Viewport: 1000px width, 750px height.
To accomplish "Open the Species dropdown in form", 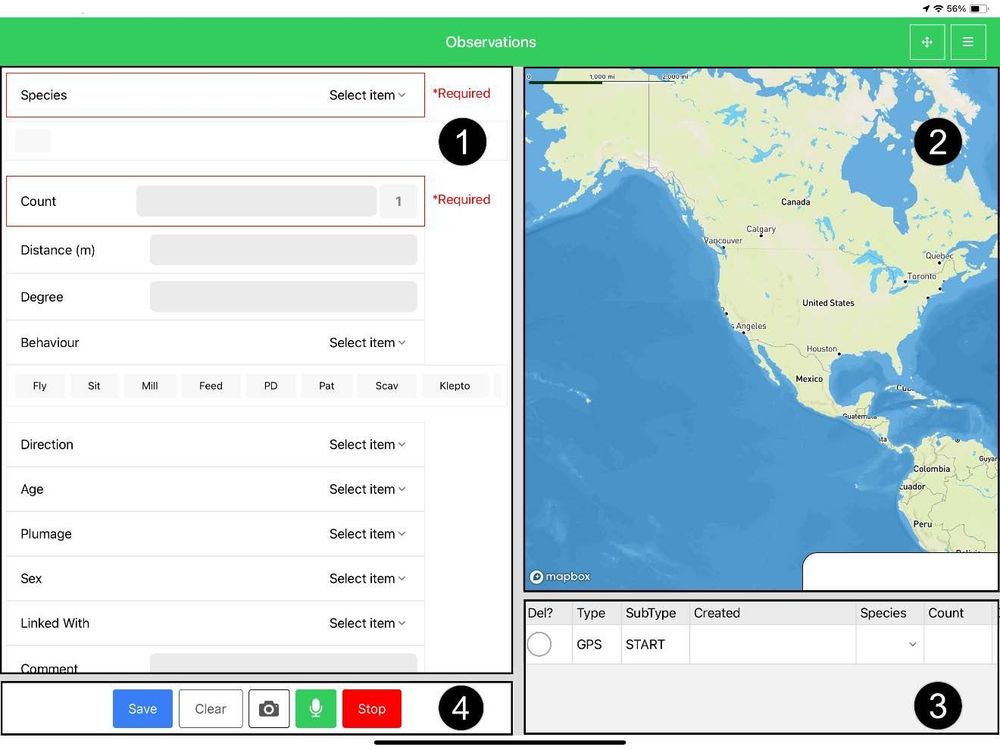I will tap(367, 95).
